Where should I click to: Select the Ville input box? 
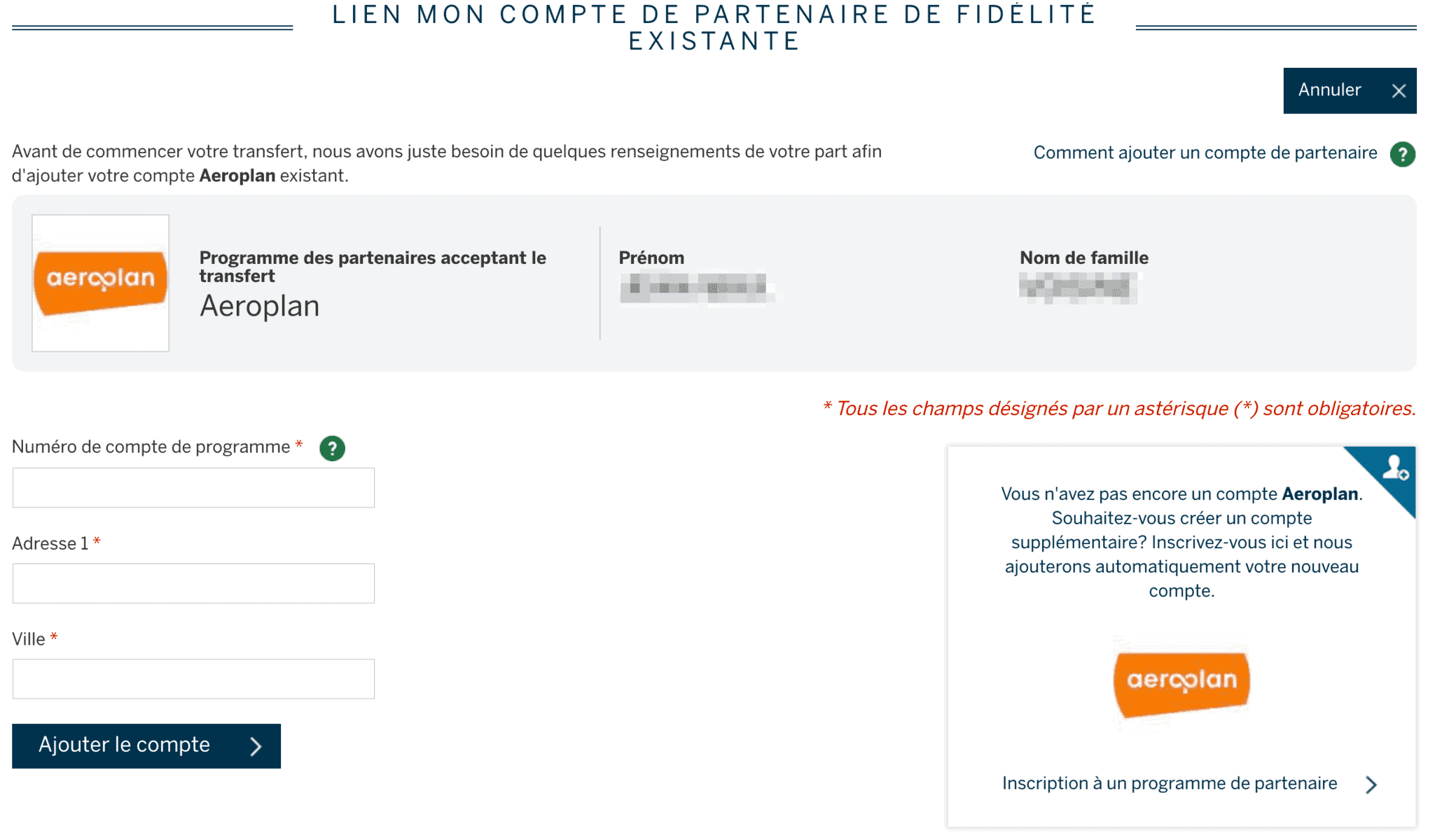(193, 679)
